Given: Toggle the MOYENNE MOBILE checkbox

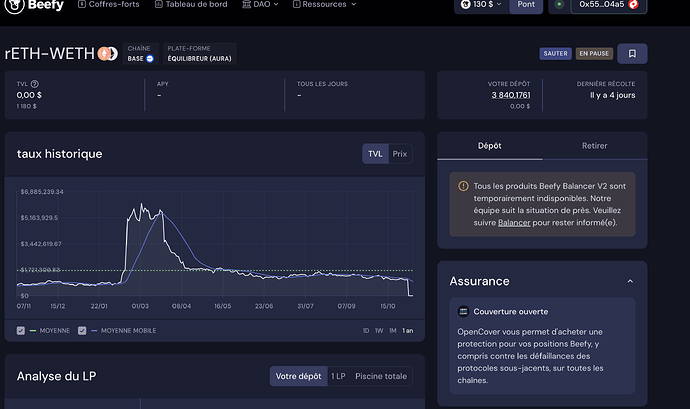Looking at the screenshot, I should [82, 330].
